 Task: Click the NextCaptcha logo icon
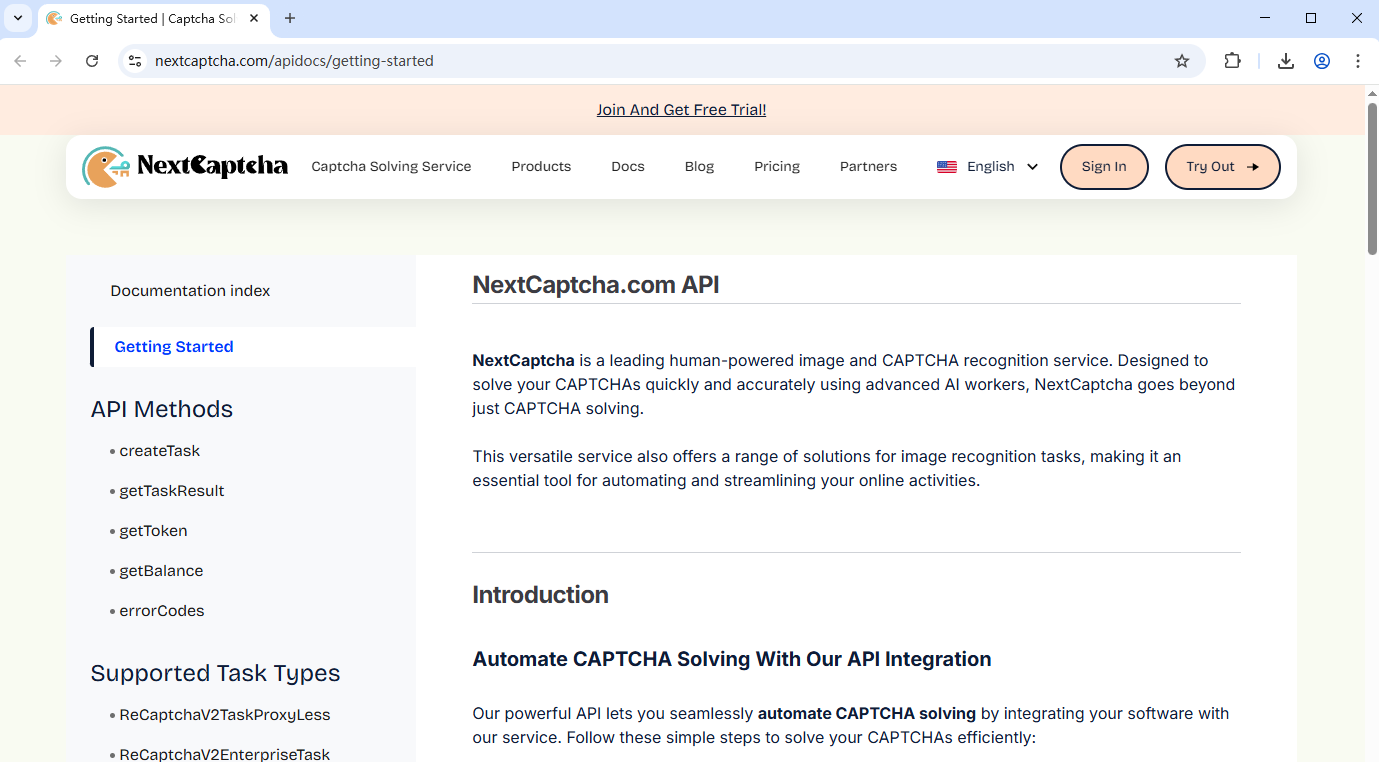pos(106,167)
